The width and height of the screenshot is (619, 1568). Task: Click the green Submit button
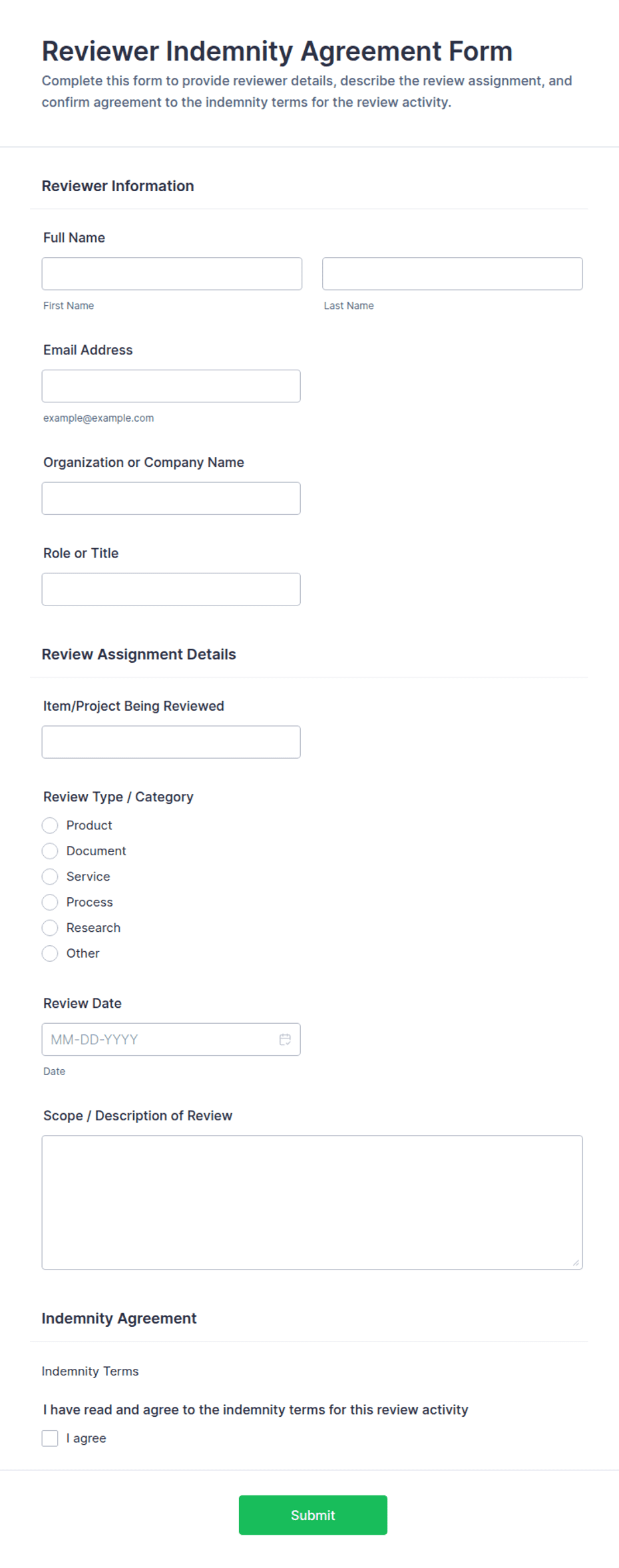[x=313, y=1515]
